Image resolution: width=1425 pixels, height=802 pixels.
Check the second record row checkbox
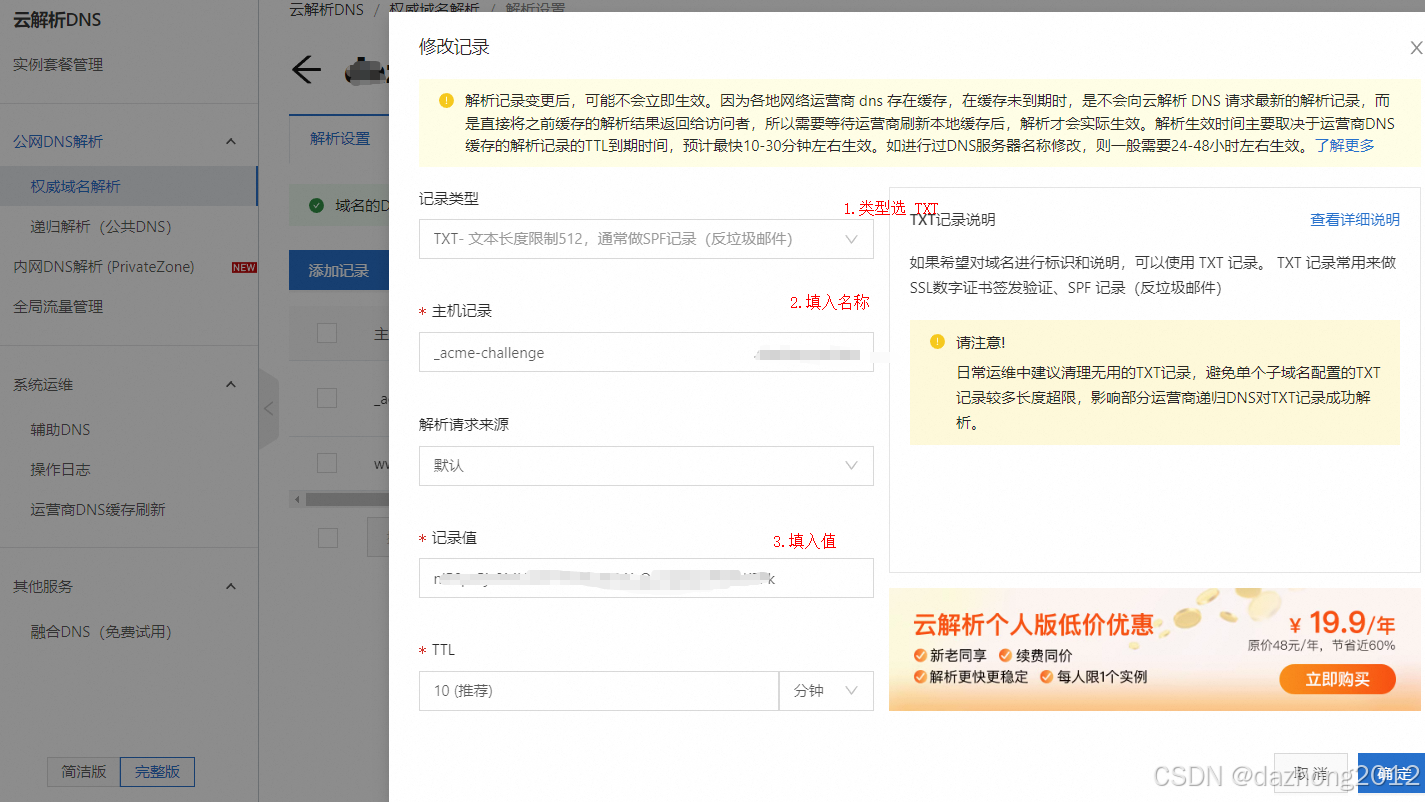point(327,462)
